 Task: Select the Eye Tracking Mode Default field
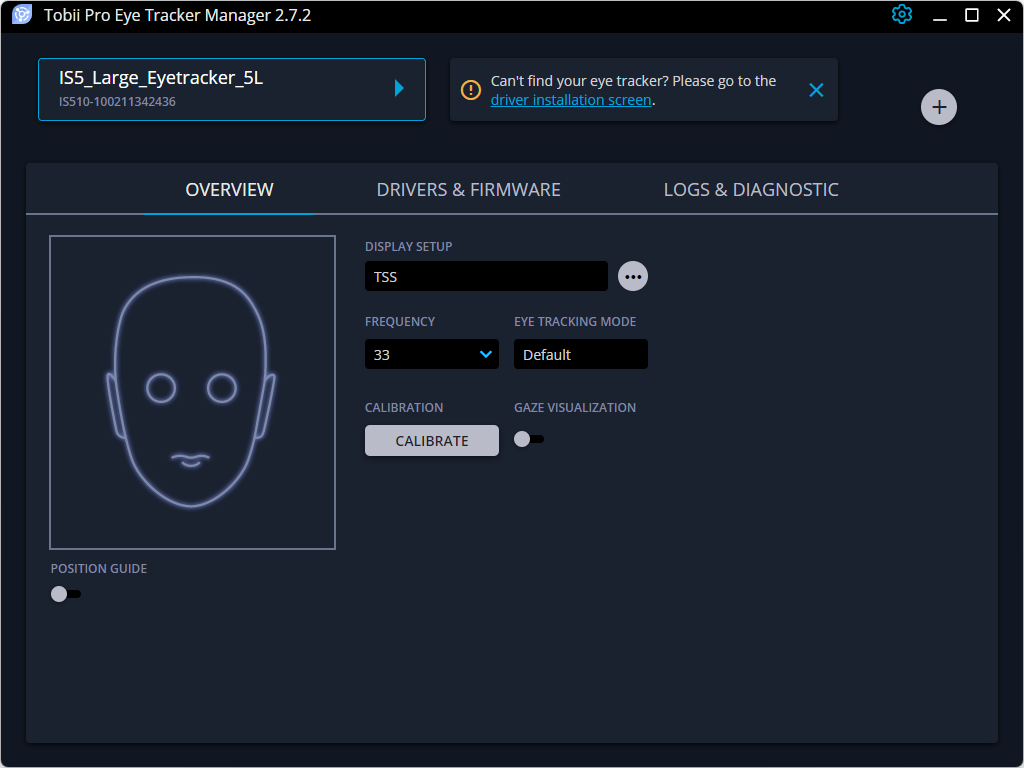click(x=580, y=354)
